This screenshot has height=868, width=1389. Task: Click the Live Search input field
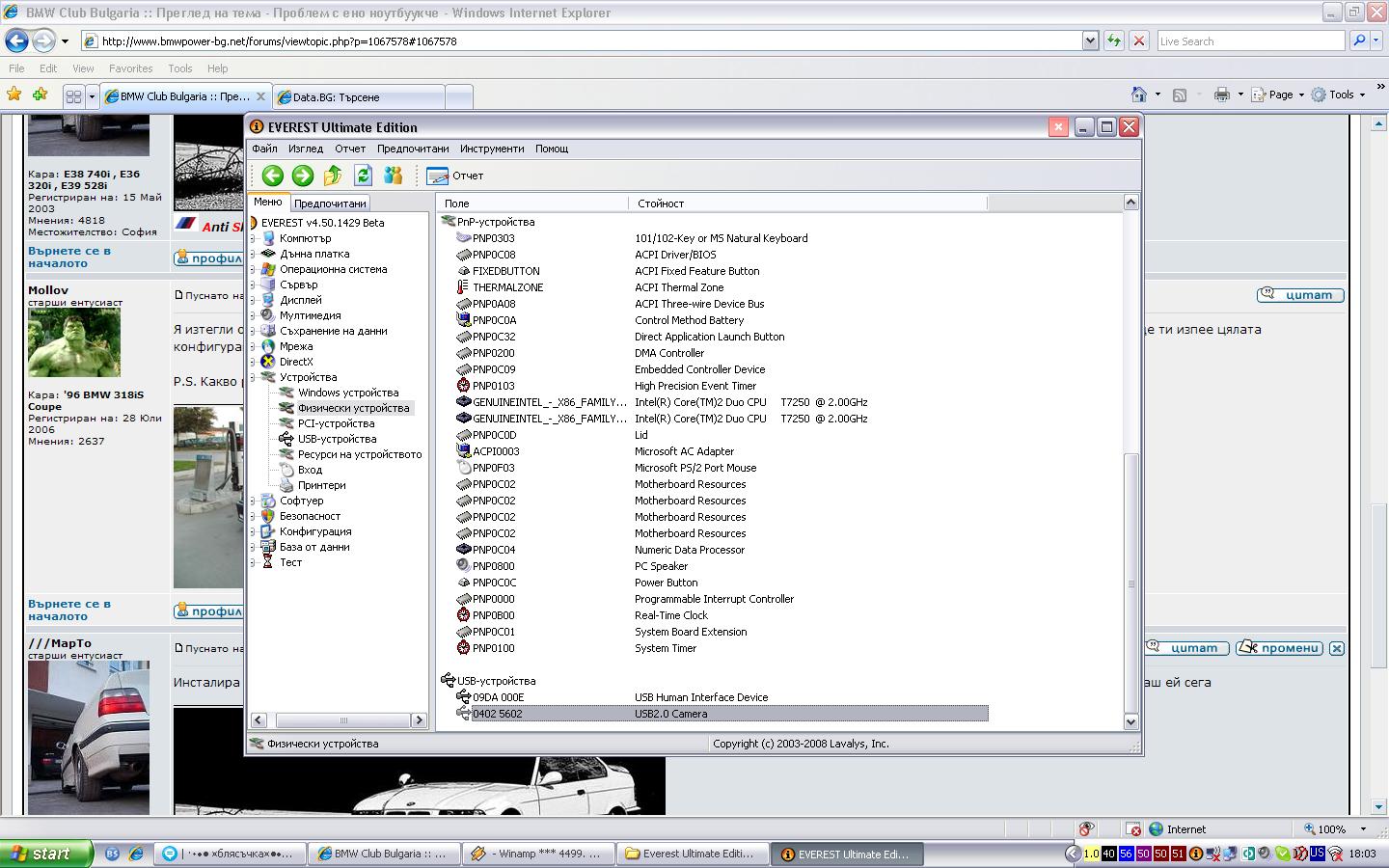(1250, 41)
